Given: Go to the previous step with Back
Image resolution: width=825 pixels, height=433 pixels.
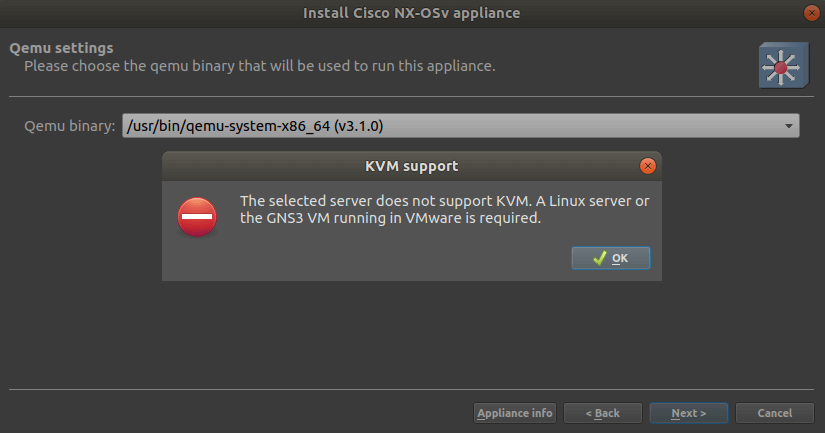Looking at the screenshot, I should point(602,413).
